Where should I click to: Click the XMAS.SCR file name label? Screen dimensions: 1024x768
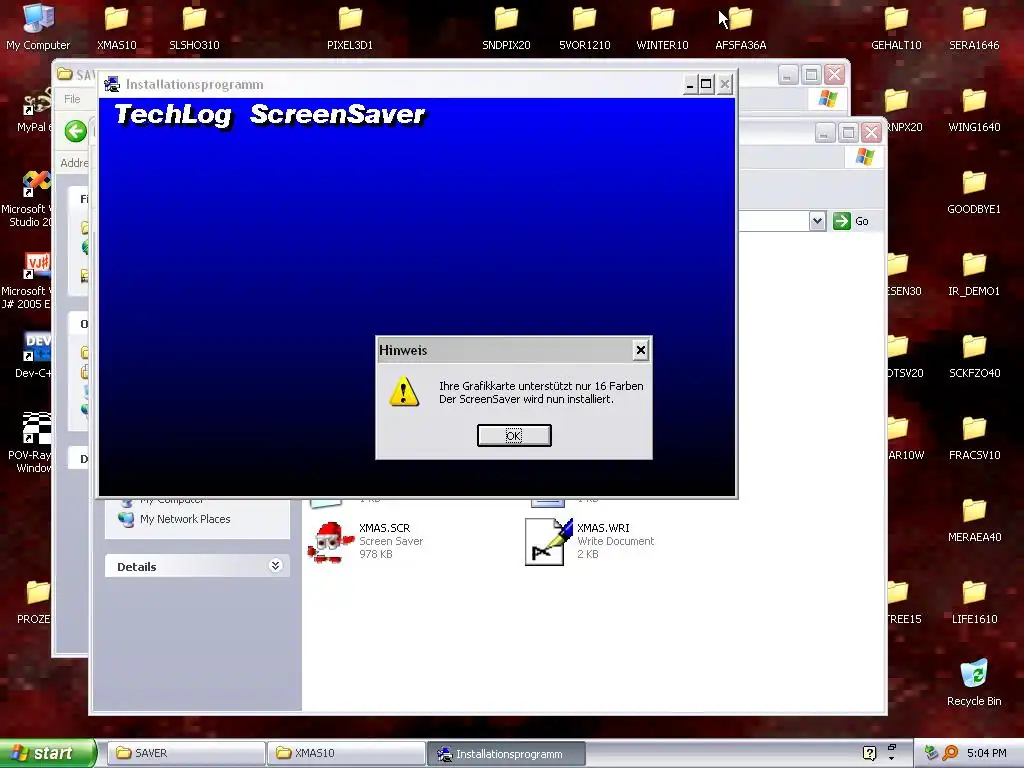tap(385, 528)
